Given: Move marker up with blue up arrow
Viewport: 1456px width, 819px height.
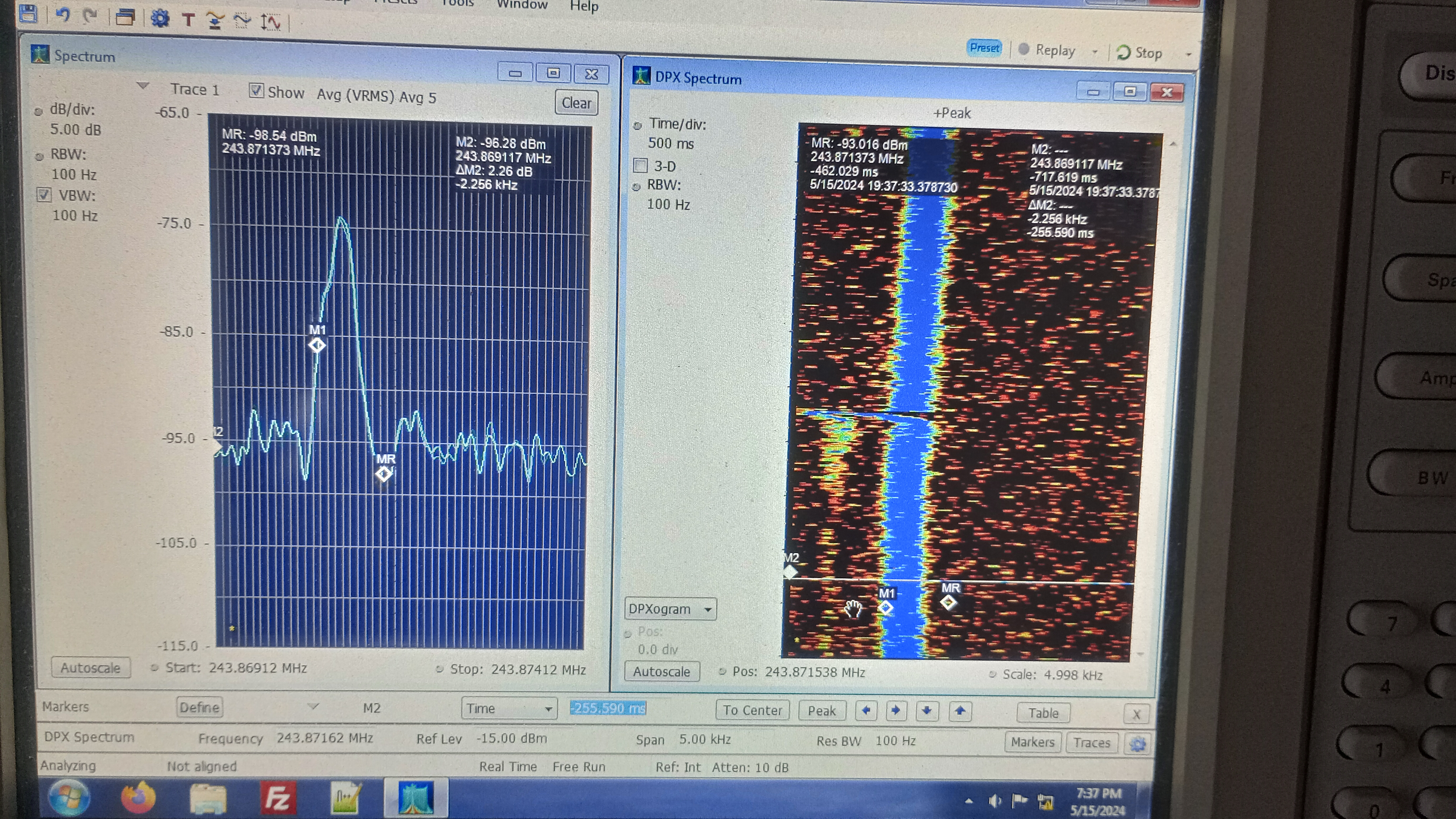Looking at the screenshot, I should coord(960,711).
